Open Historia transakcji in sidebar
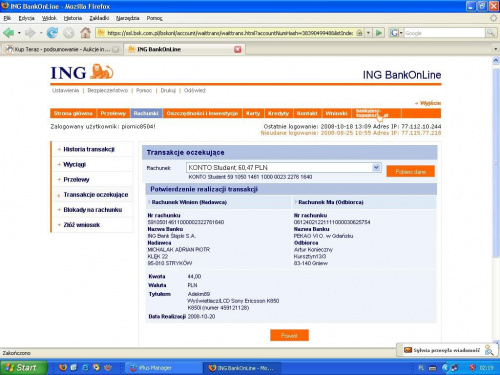The height and width of the screenshot is (375, 500). tap(89, 149)
